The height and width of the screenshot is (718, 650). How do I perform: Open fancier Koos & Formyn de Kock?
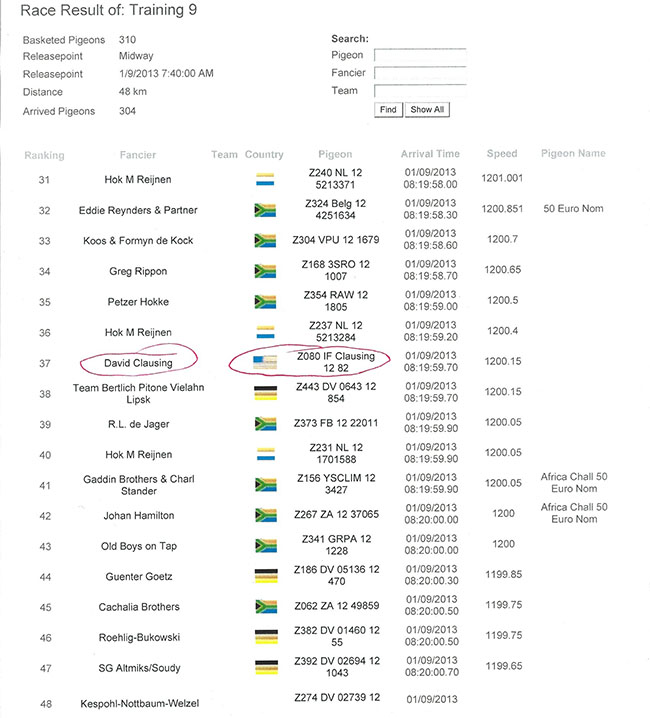(x=138, y=241)
